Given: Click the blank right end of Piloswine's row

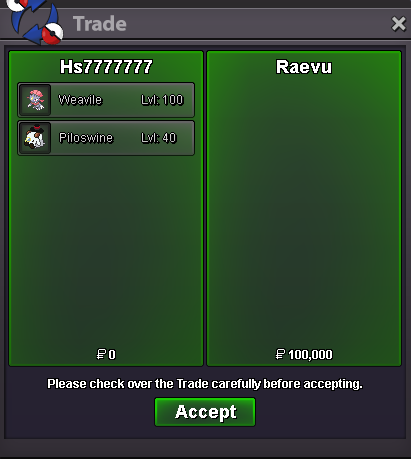Looking at the screenshot, I should click(x=185, y=138).
